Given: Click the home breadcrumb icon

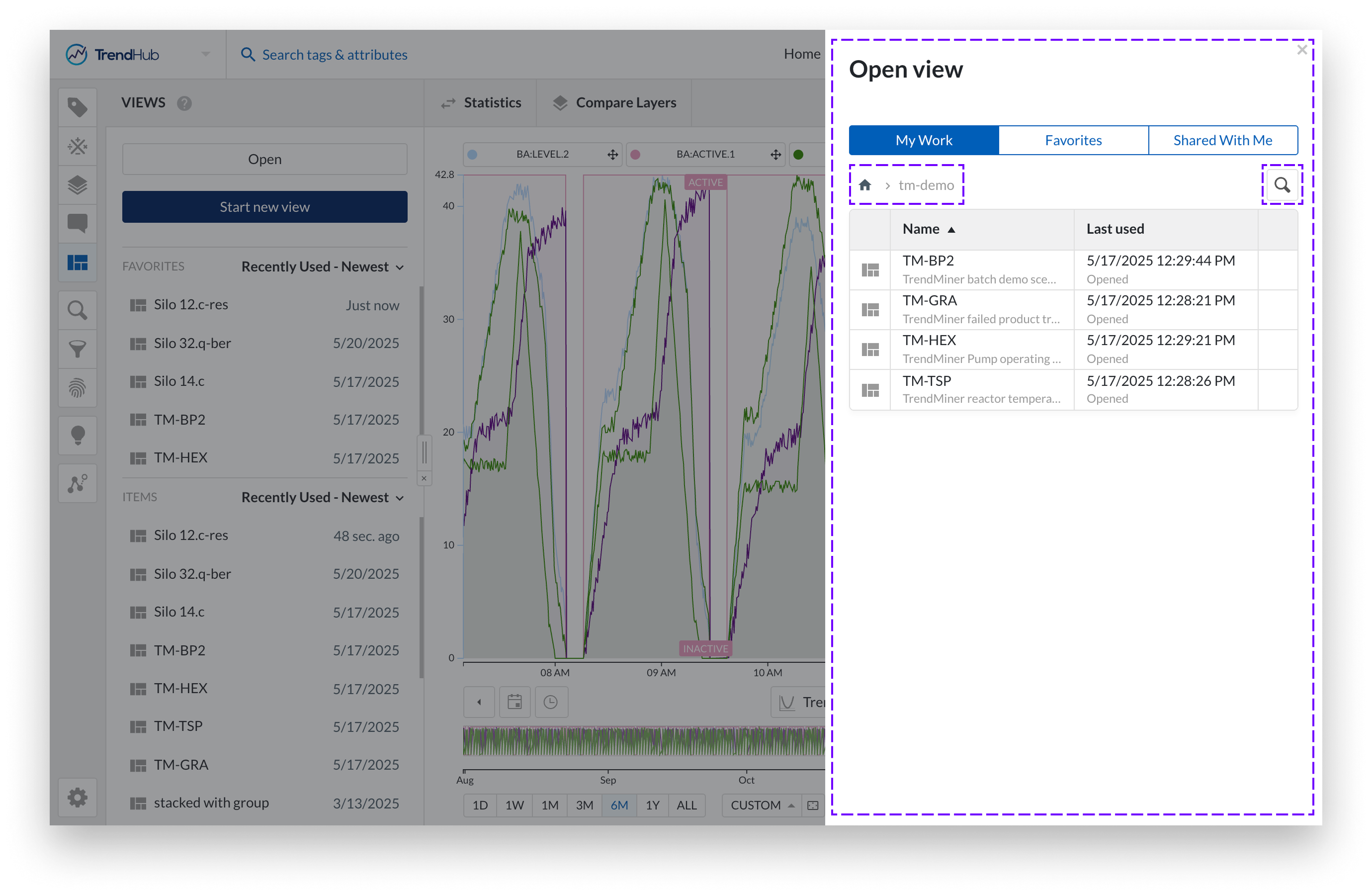Looking at the screenshot, I should coord(864,184).
